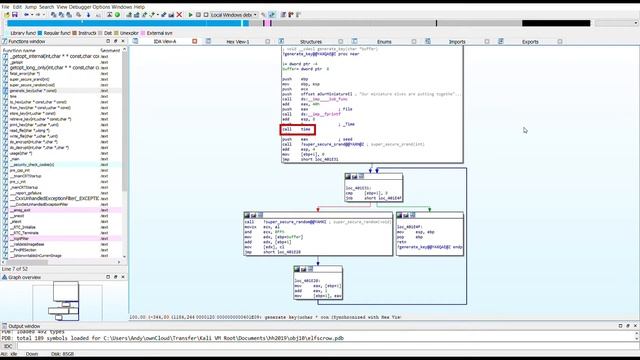
Task: Click the Regular function blue legend swatch
Action: [x=40, y=33]
